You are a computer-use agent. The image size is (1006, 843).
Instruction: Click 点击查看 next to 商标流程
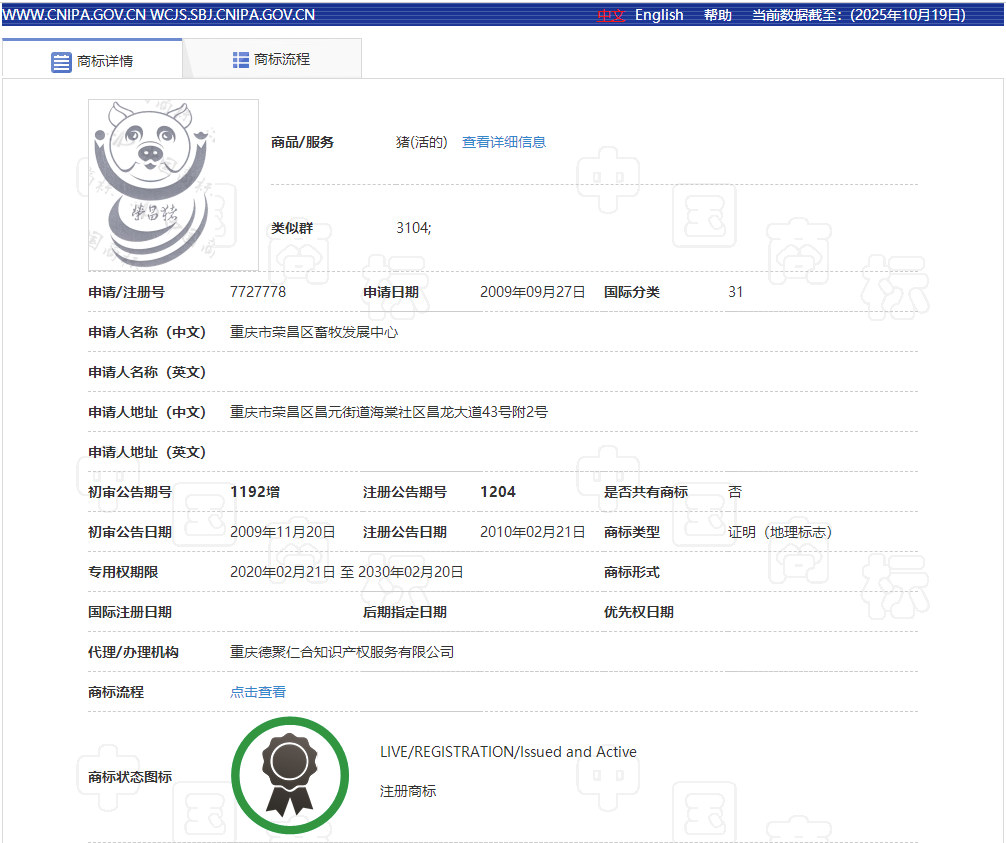(x=258, y=692)
